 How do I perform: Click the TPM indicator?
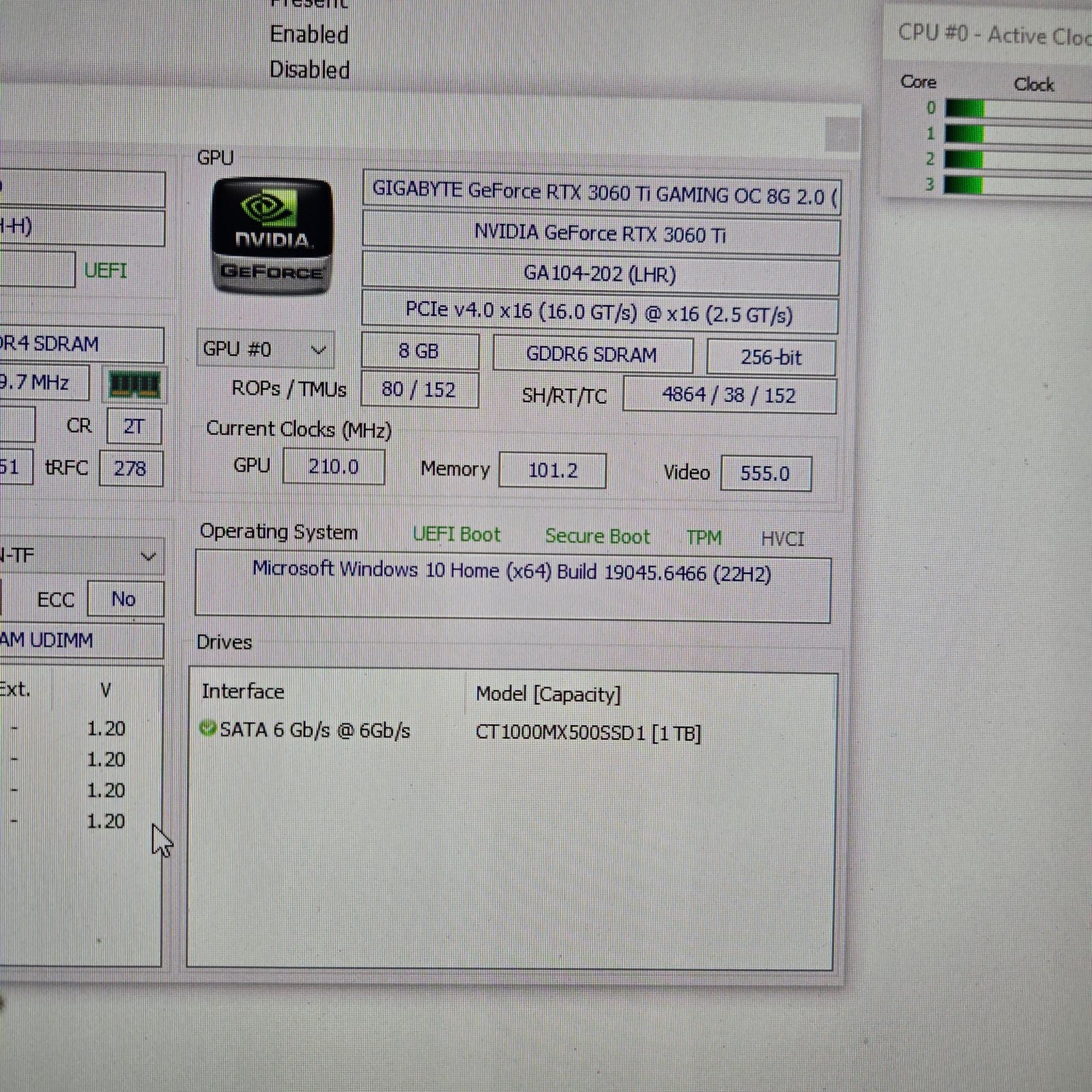pyautogui.click(x=704, y=538)
